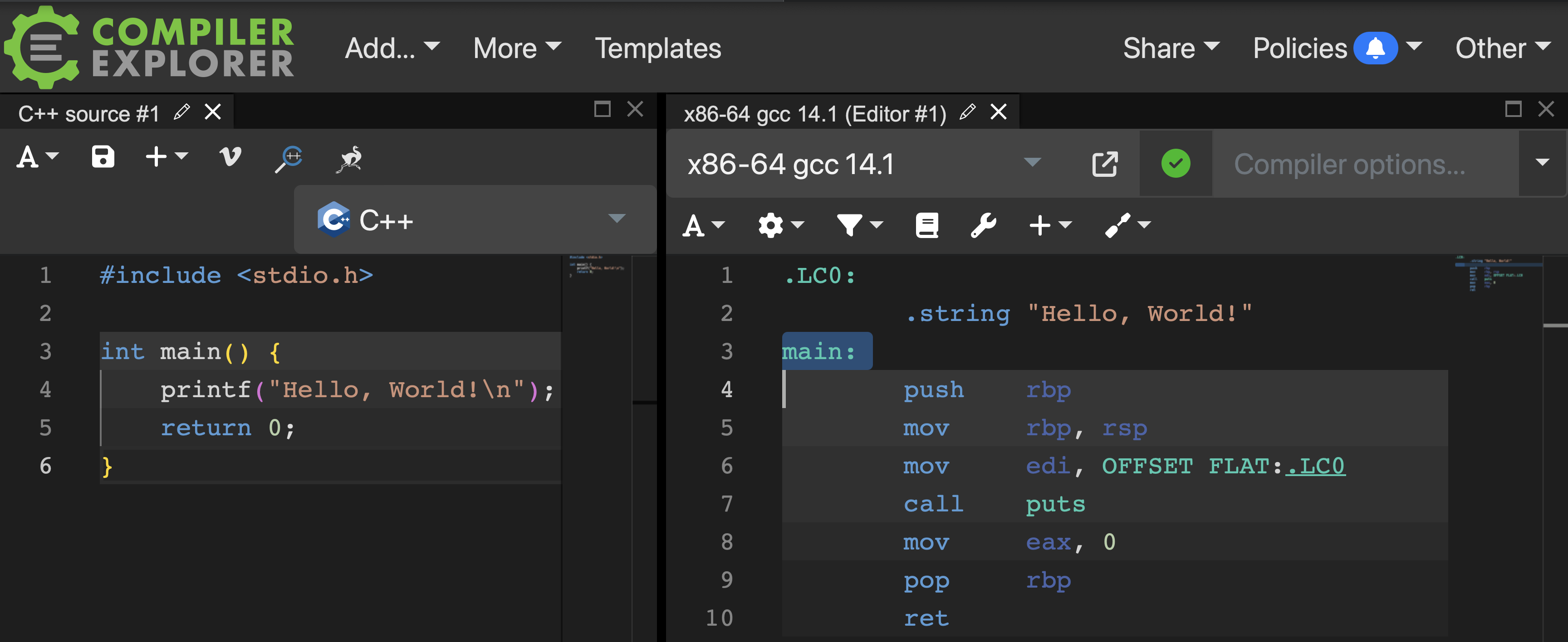Viewport: 1568px width, 642px height.
Task: Open the More menu
Action: 517,48
